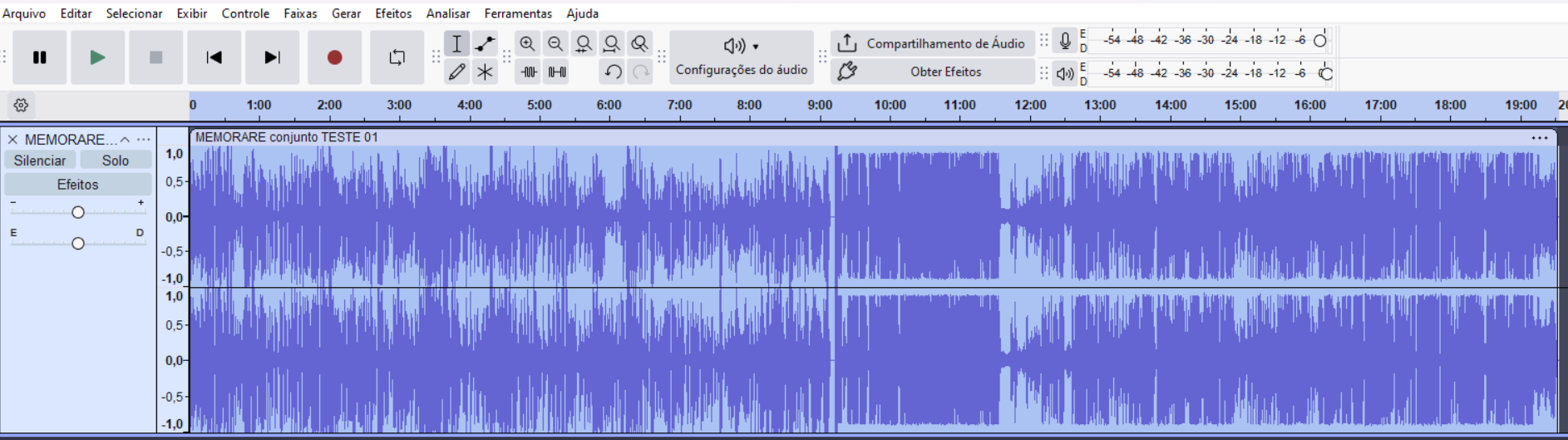
Task: Click the Undo arrow icon
Action: [x=613, y=72]
